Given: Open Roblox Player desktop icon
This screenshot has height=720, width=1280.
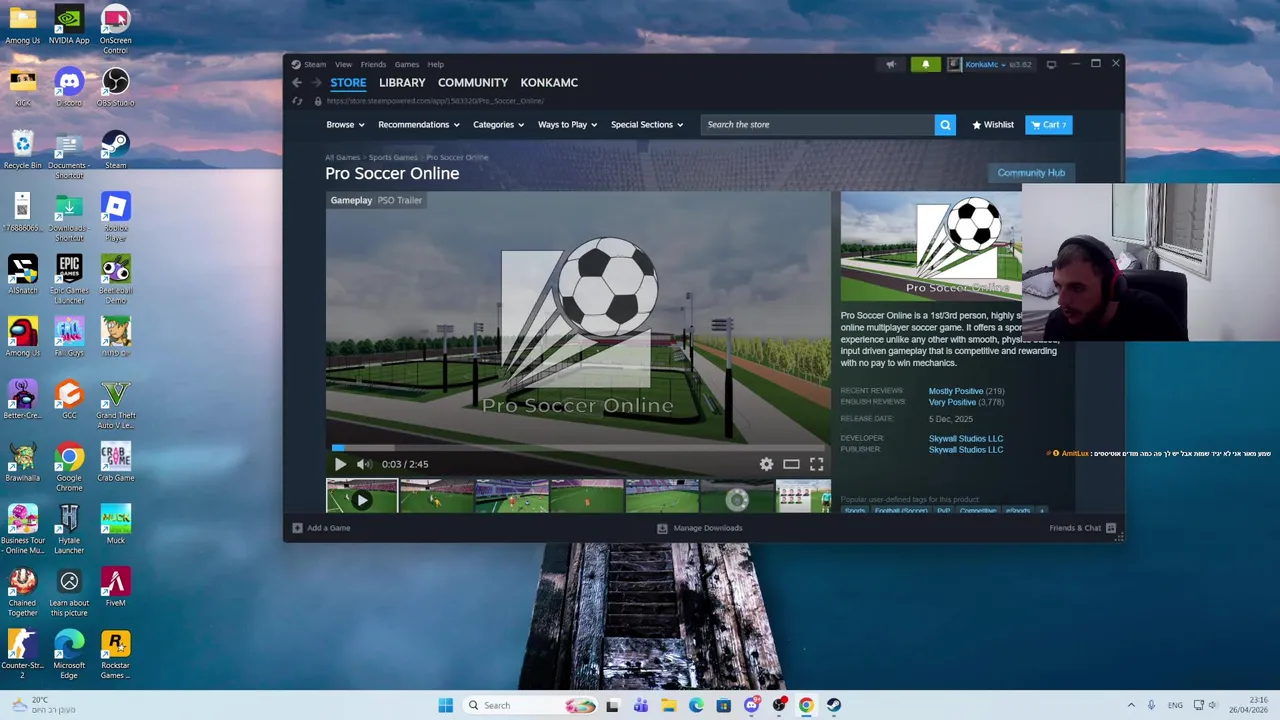Looking at the screenshot, I should pos(115,217).
